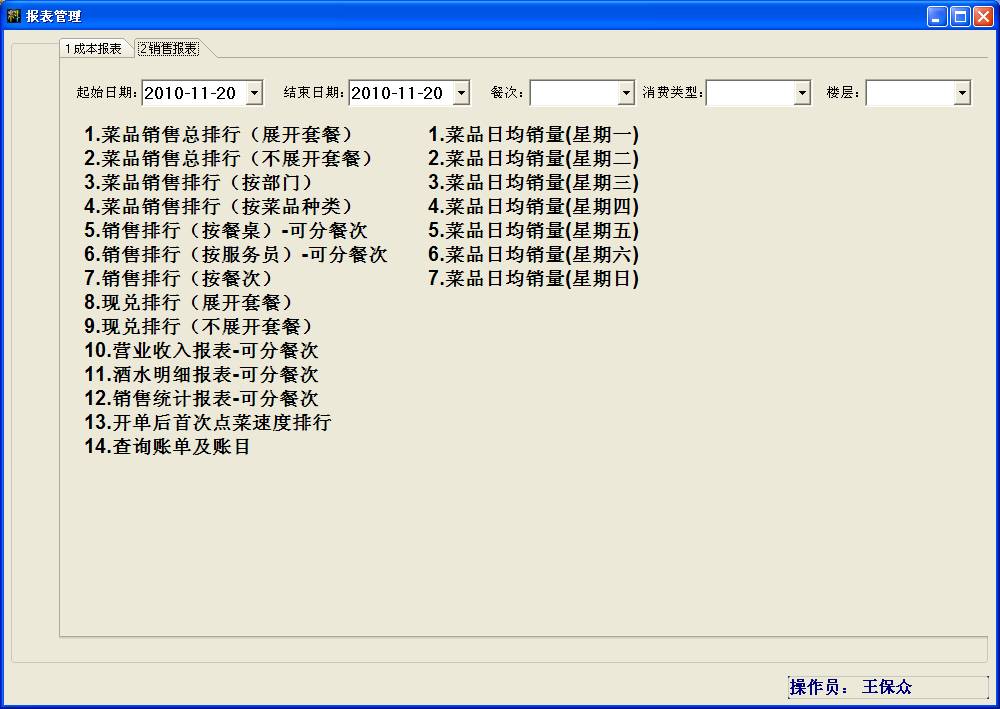Screen dimensions: 1000x709
Task: Click 14.查询账单及账目
Action: pos(167,446)
